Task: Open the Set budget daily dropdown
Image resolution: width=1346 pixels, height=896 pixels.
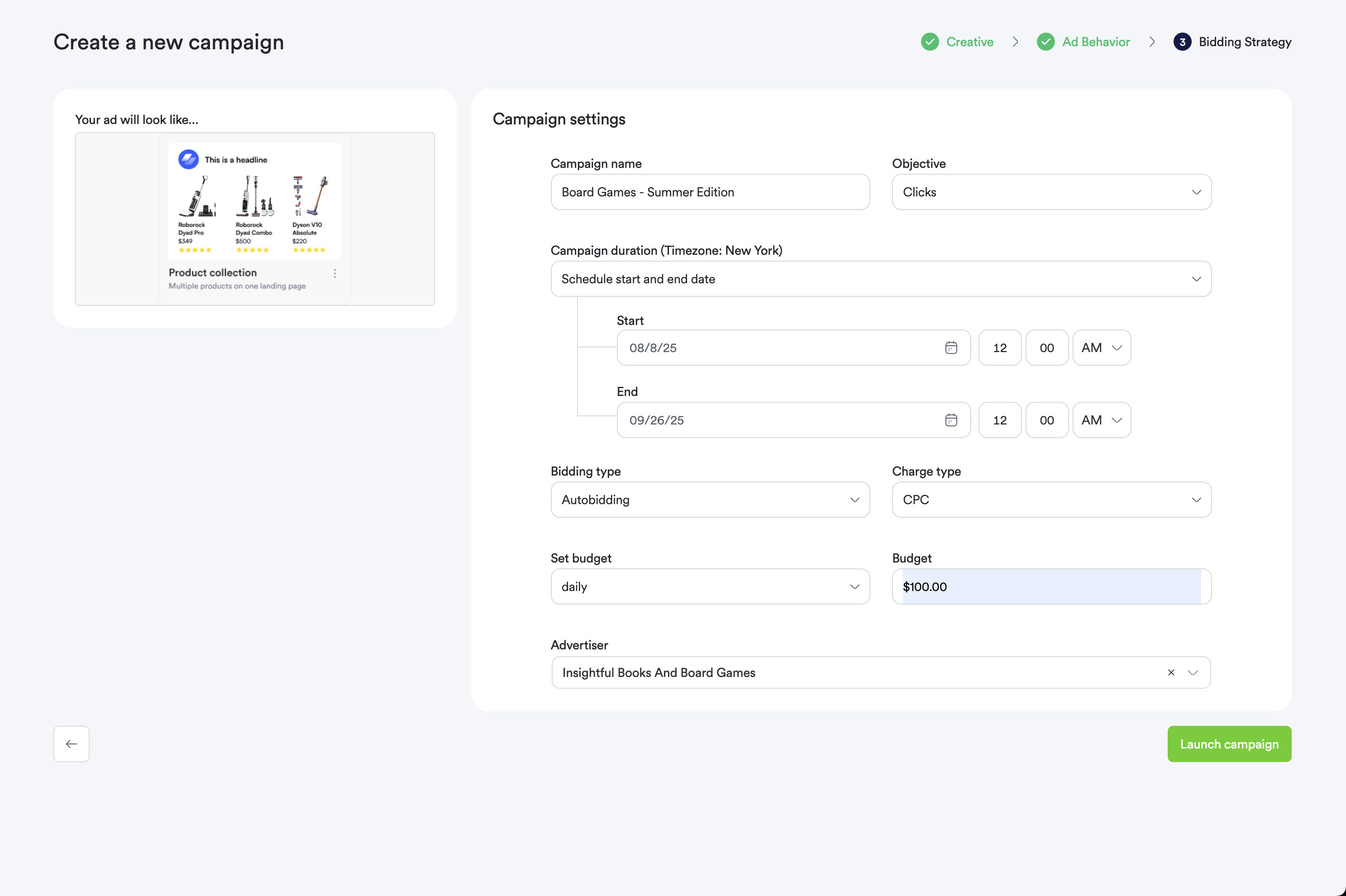Action: click(710, 586)
